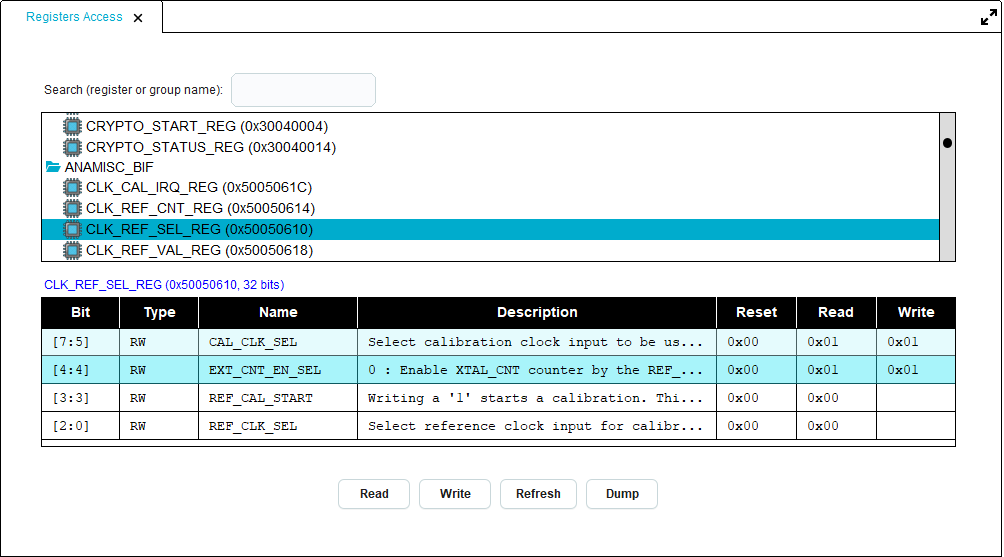Click the Bit column header

coord(81,312)
